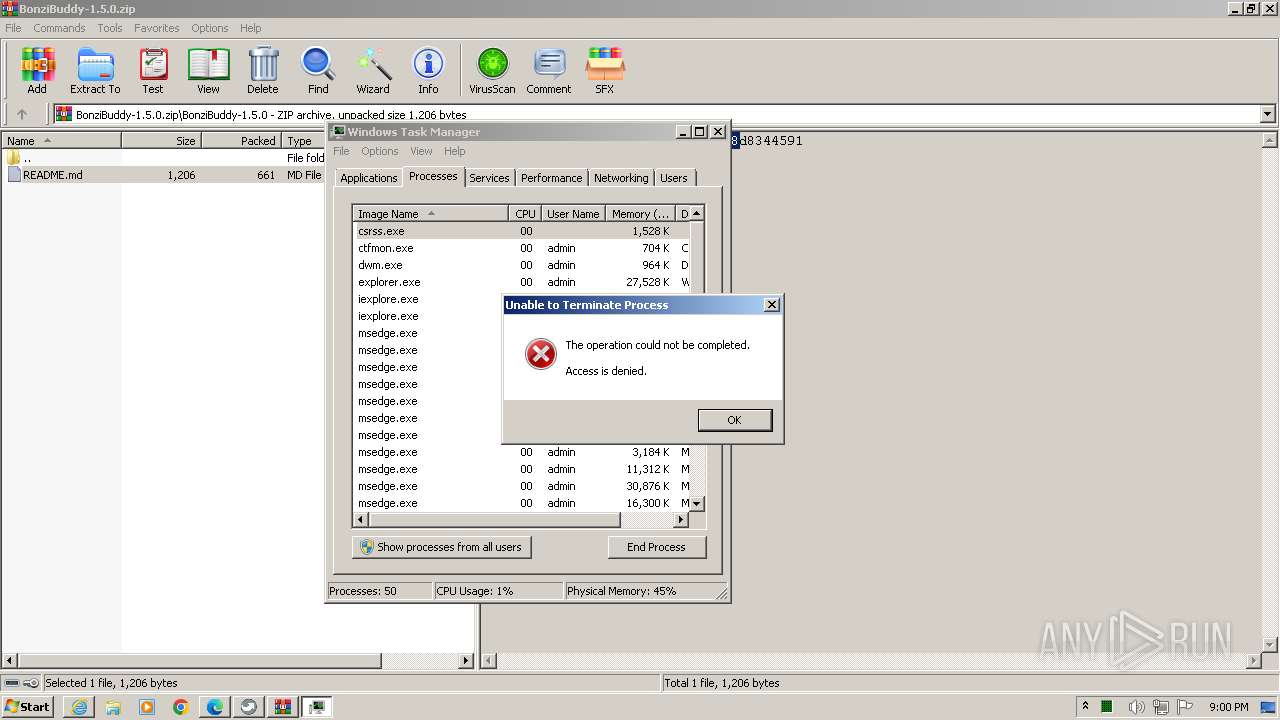Switch to WinRAR taskbar button
1280x720 pixels.
click(283, 707)
